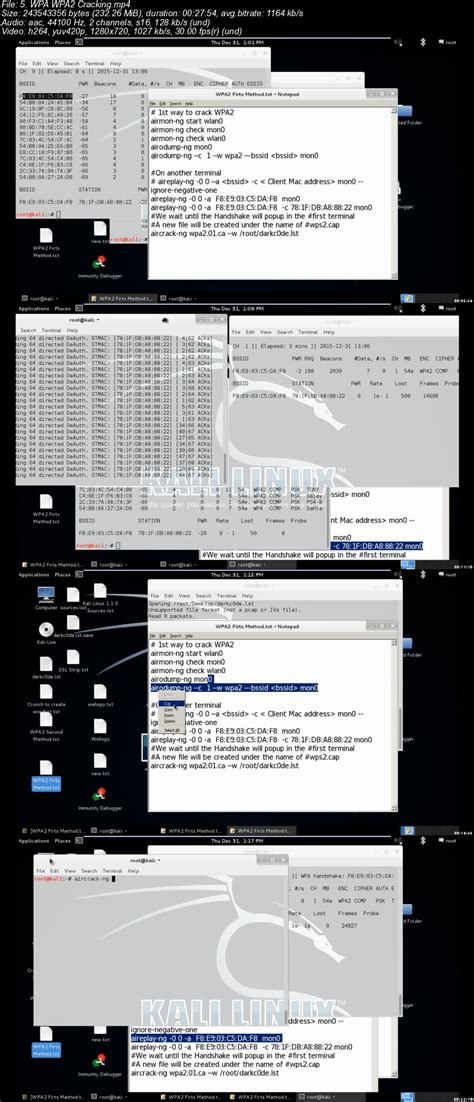The image size is (474, 1102).
Task: Click Bluetooth tray icon in 1:01 PM frame
Action: [x=422, y=42]
